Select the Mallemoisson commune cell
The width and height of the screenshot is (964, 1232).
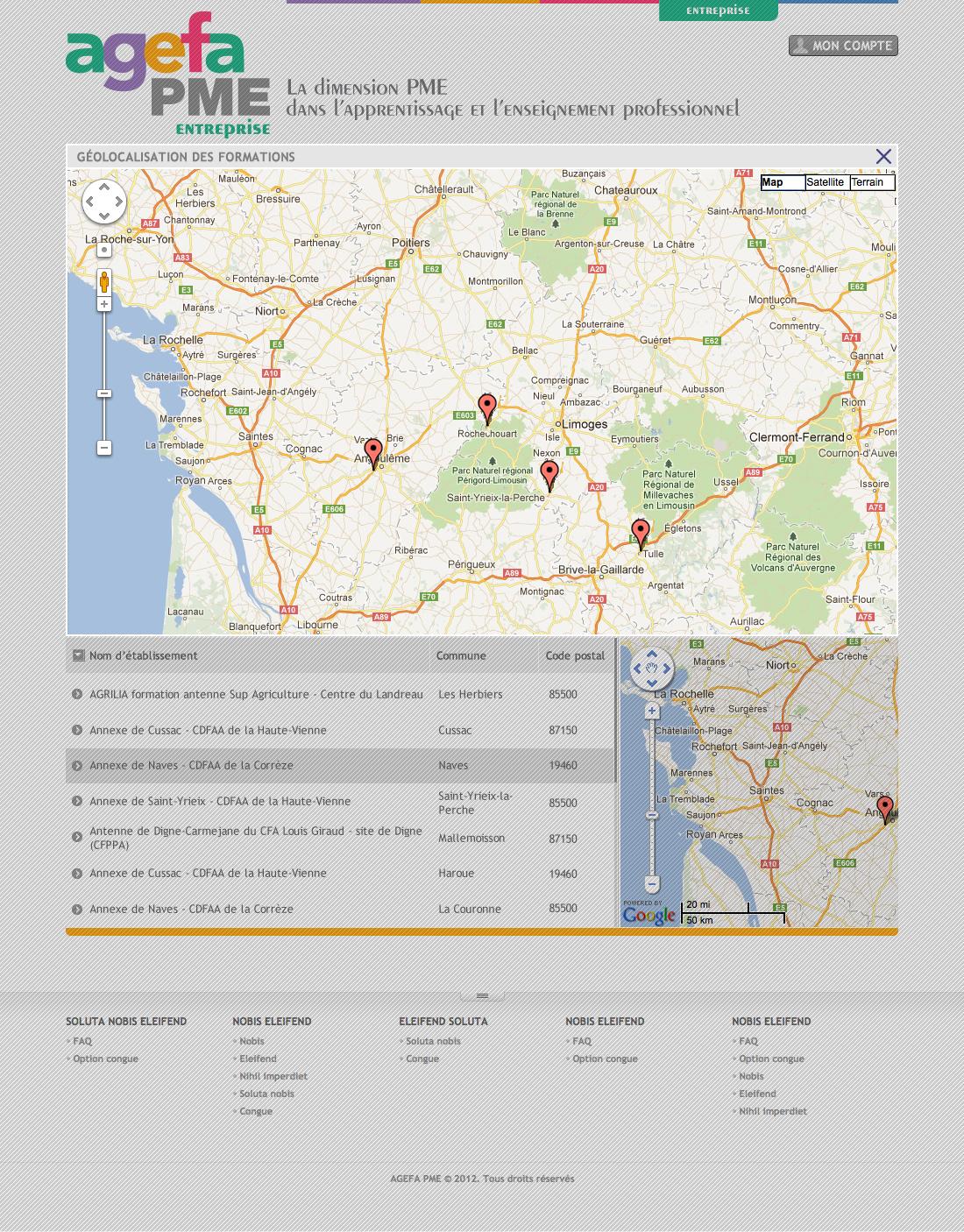click(471, 838)
